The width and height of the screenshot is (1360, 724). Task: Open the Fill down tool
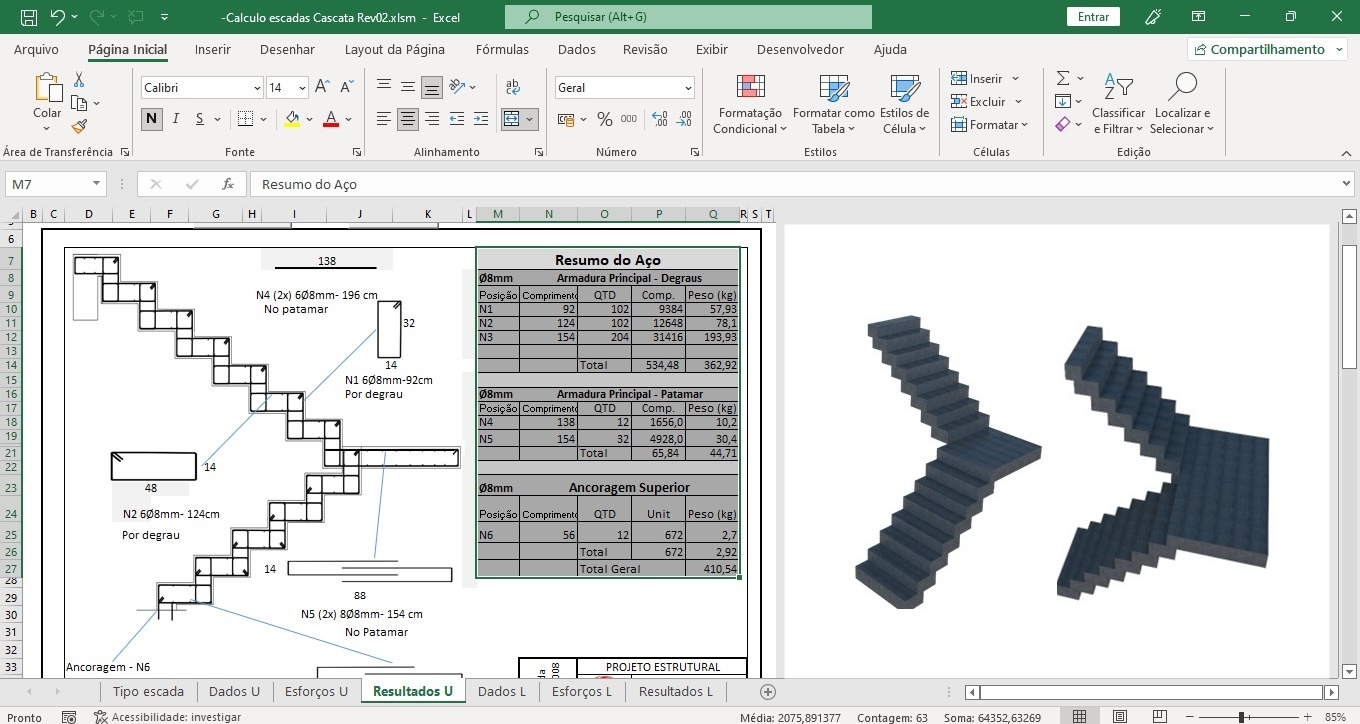coord(1063,101)
